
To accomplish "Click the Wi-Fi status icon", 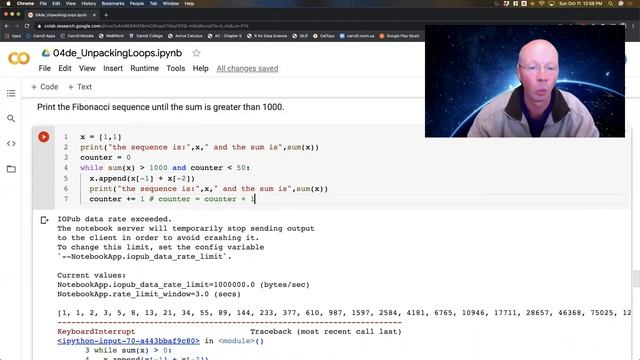I will 542,3.
